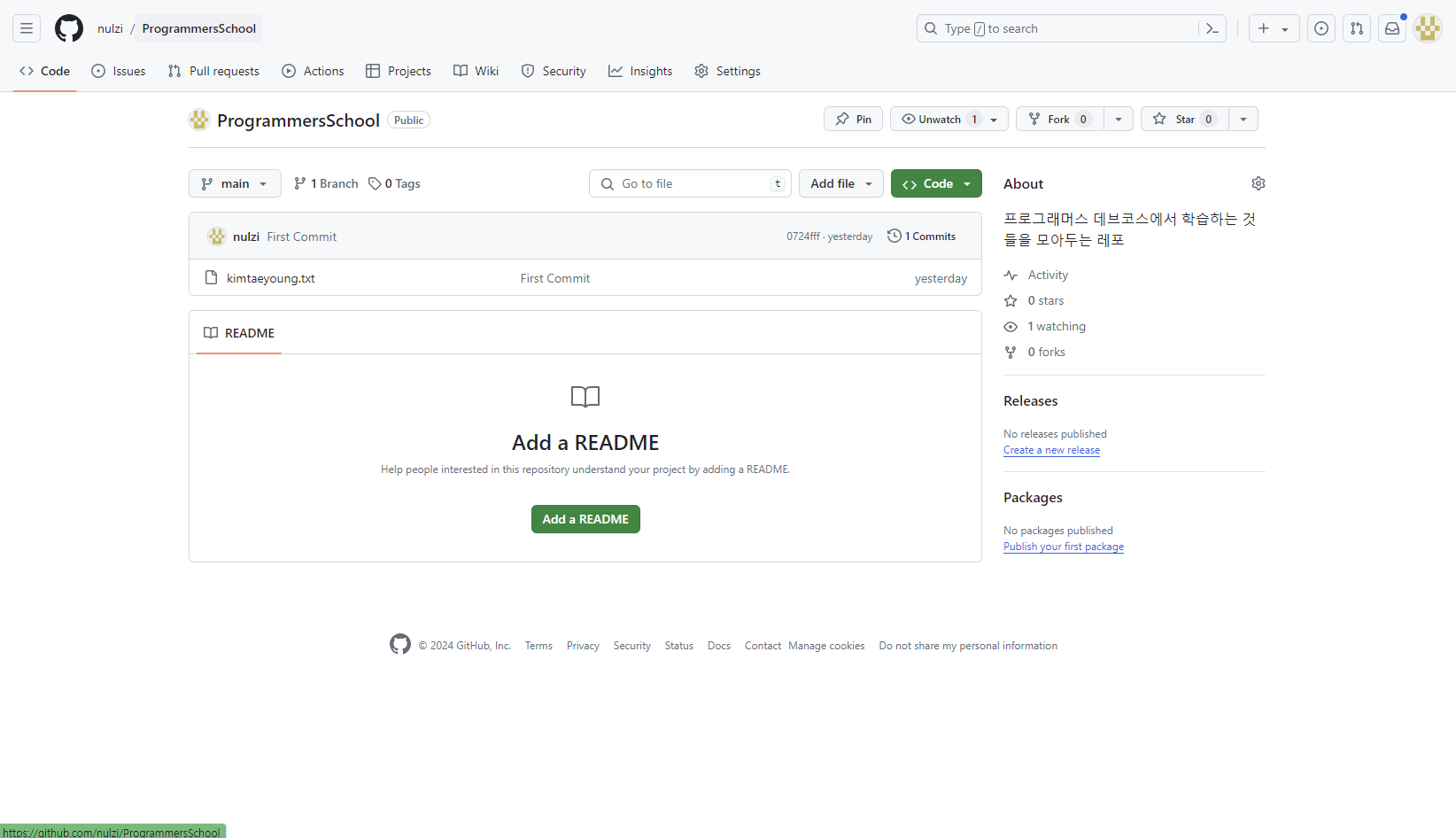Click file icon beside kimtaeyoung.txt
The width and height of the screenshot is (1456, 838).
point(211,277)
